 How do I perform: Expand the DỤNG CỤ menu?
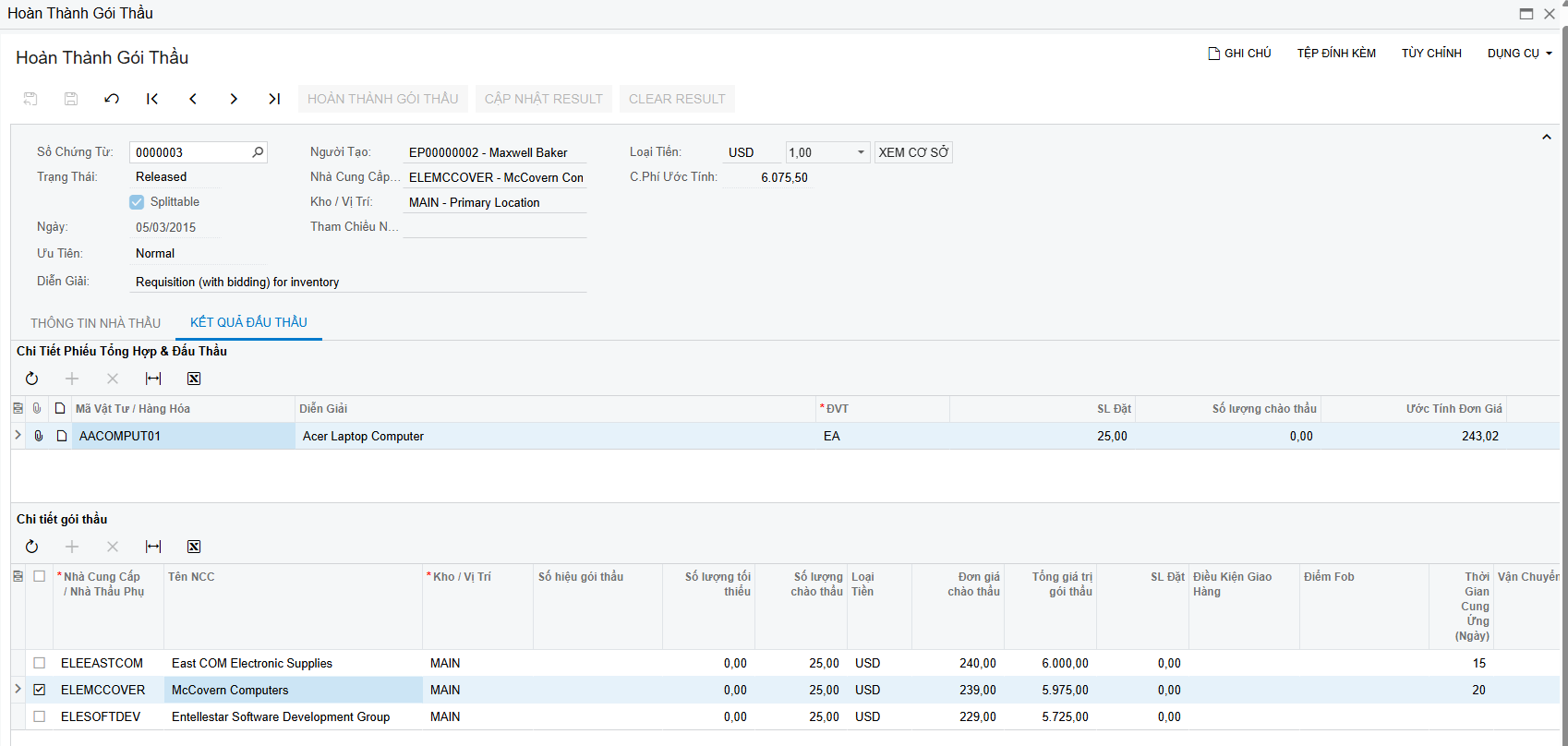(x=1519, y=54)
